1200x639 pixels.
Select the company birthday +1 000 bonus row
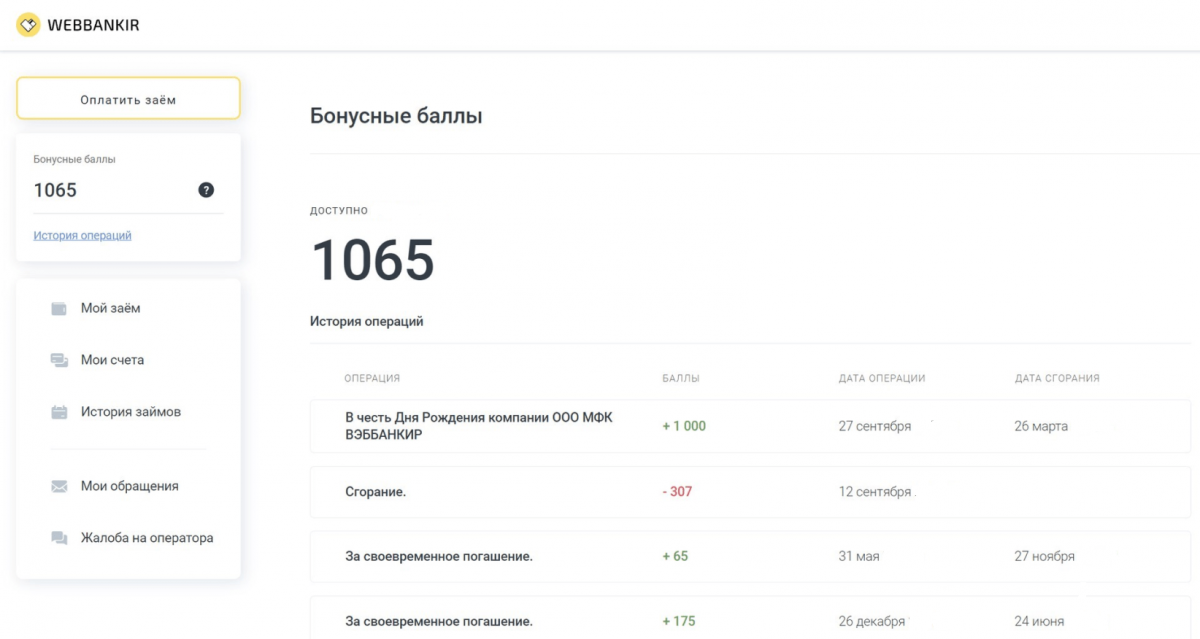(x=750, y=426)
